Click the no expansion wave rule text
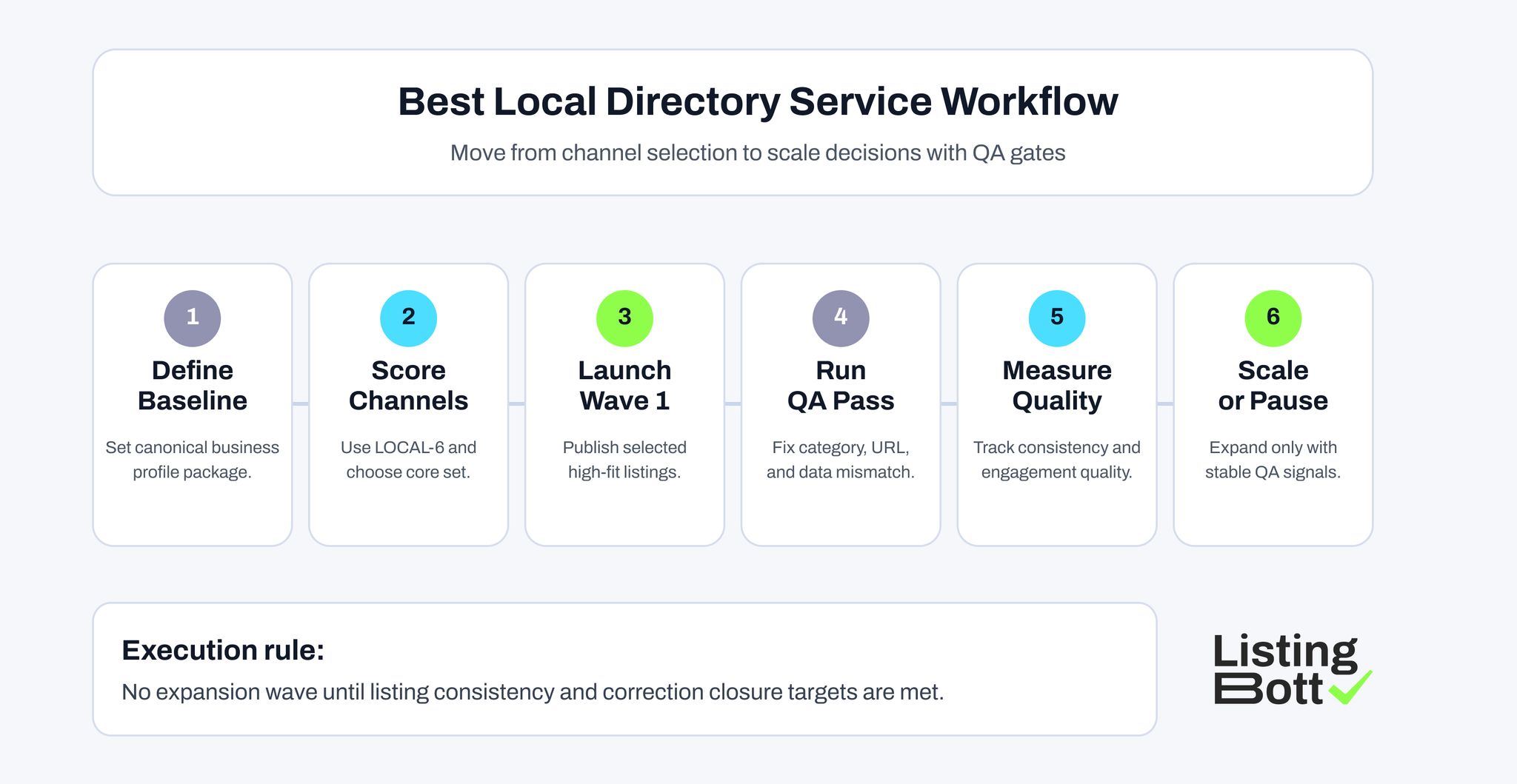 coord(533,692)
